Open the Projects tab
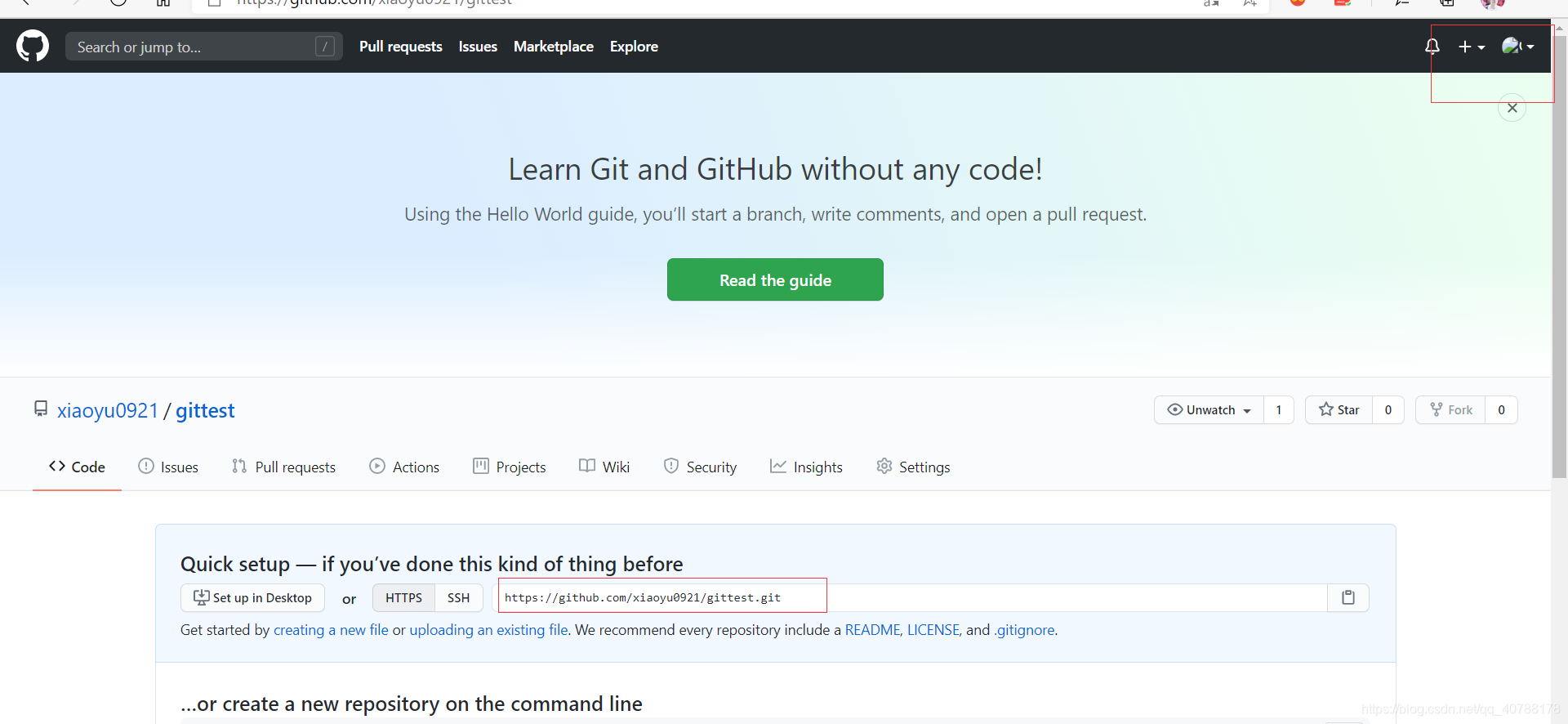This screenshot has height=724, width=1568. point(510,467)
